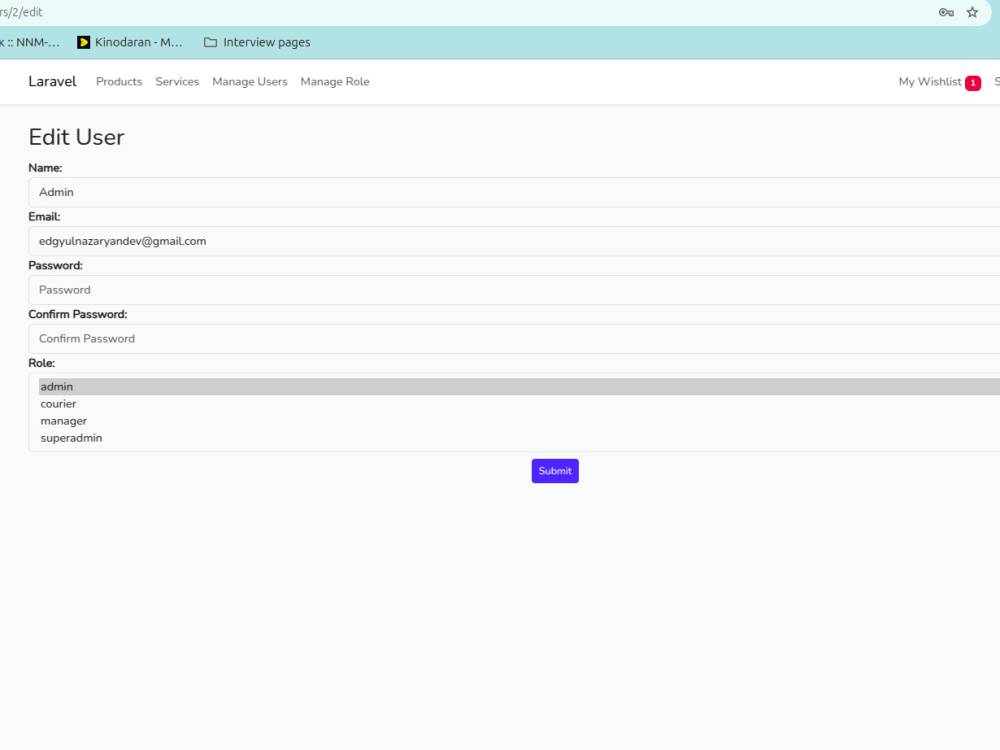
Task: Click the Confirm Password: label
Action: (x=78, y=314)
